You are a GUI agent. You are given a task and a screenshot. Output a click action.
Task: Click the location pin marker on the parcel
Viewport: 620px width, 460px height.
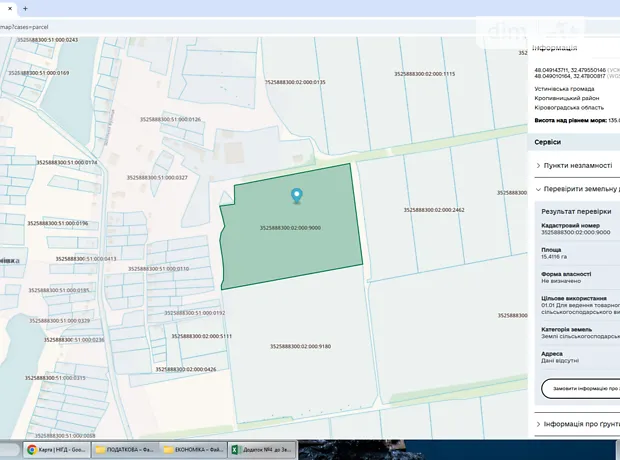pyautogui.click(x=296, y=196)
